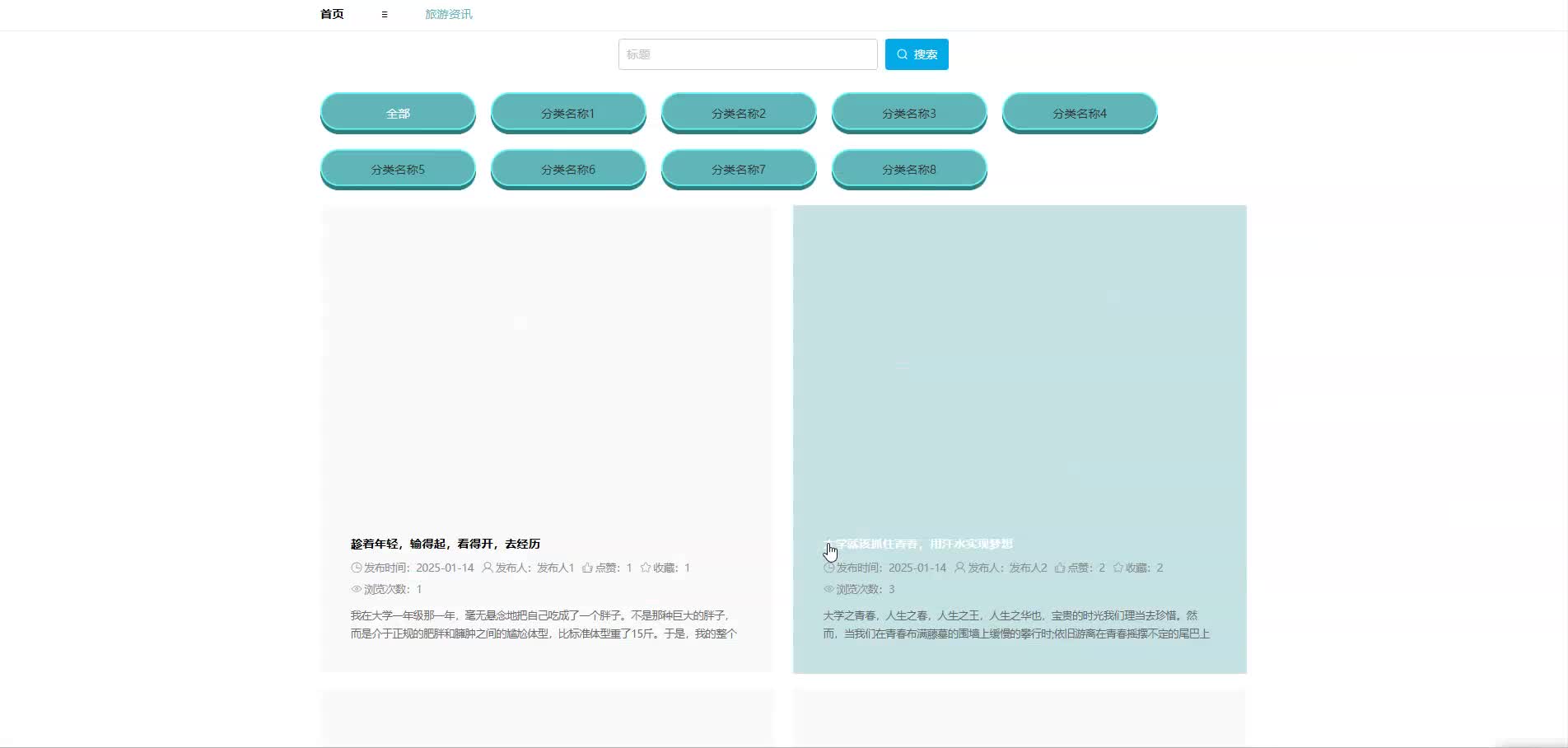Filter by 分类名称4
Image resolution: width=1568 pixels, height=748 pixels.
click(1080, 113)
